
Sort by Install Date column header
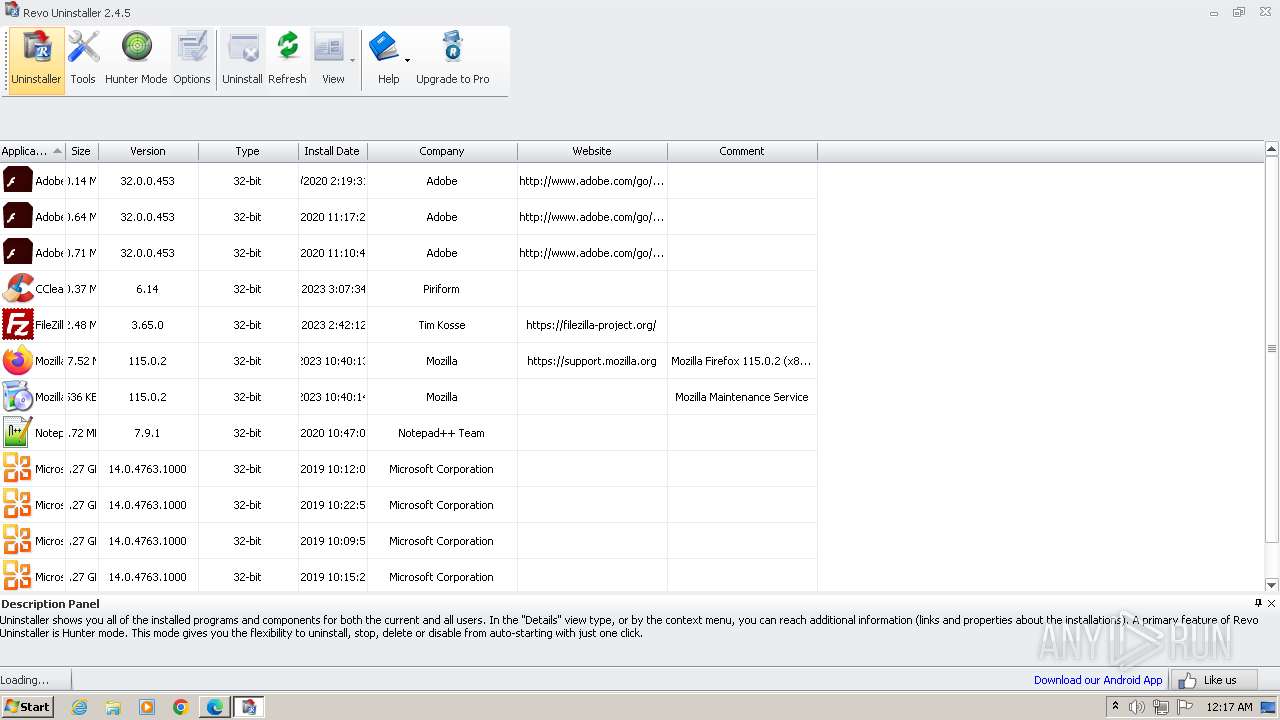[332, 151]
